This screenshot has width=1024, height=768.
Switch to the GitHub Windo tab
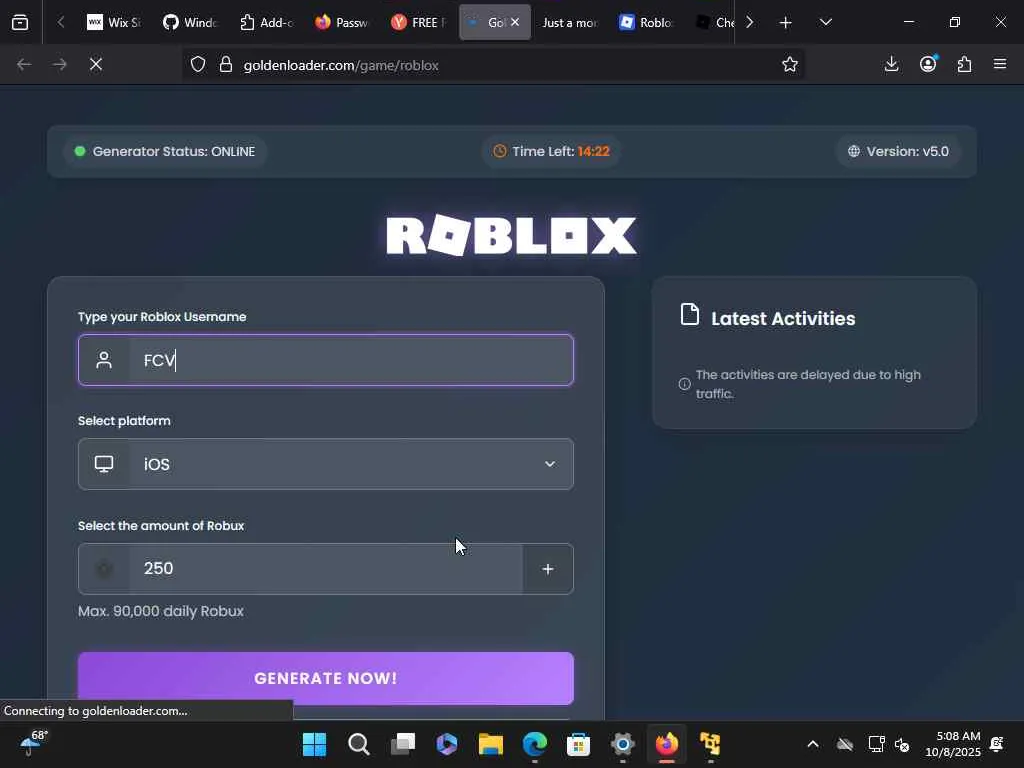[x=190, y=22]
